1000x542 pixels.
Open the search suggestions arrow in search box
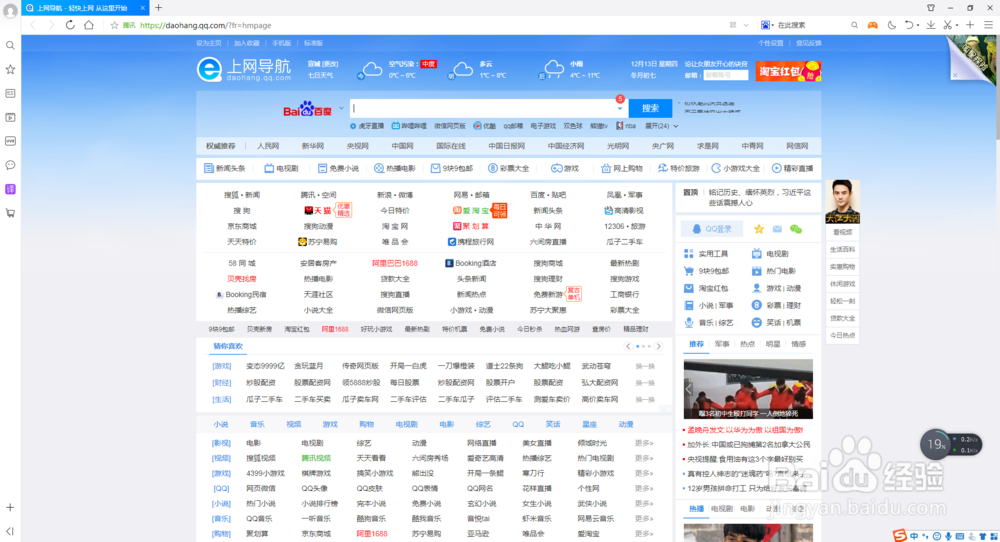[x=619, y=108]
